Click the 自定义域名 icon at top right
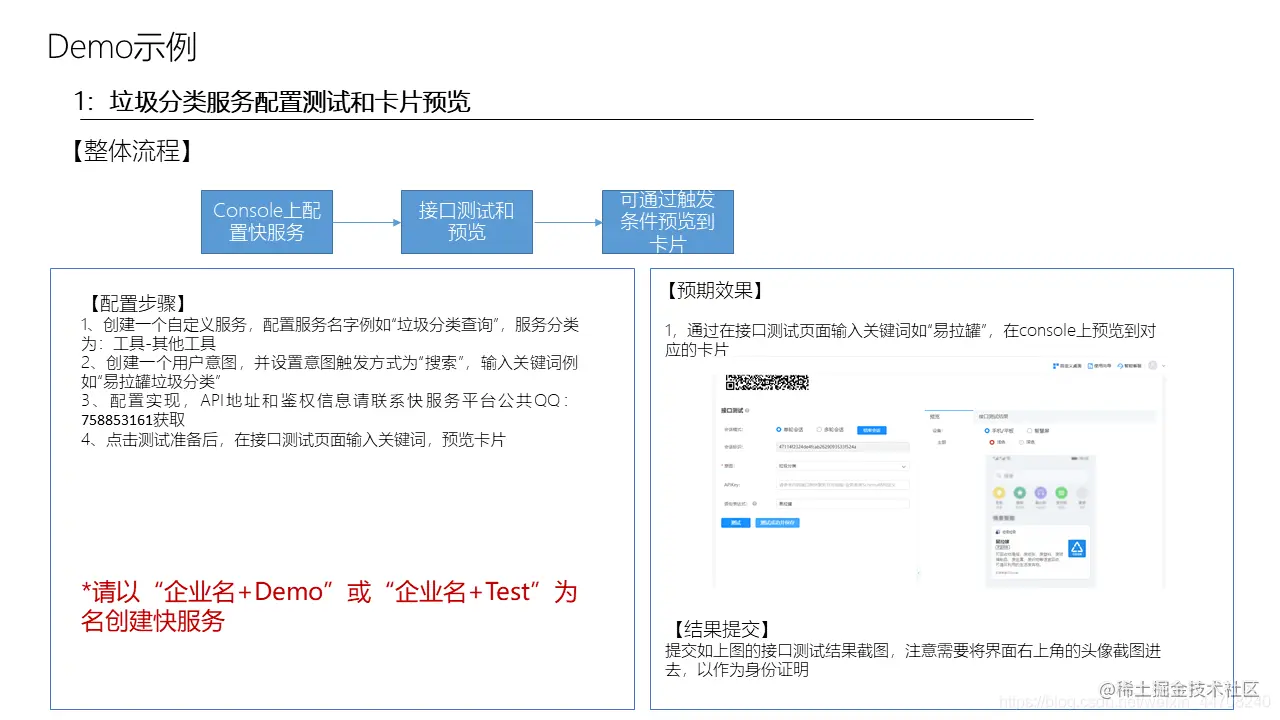The image size is (1280, 720). 1056,366
